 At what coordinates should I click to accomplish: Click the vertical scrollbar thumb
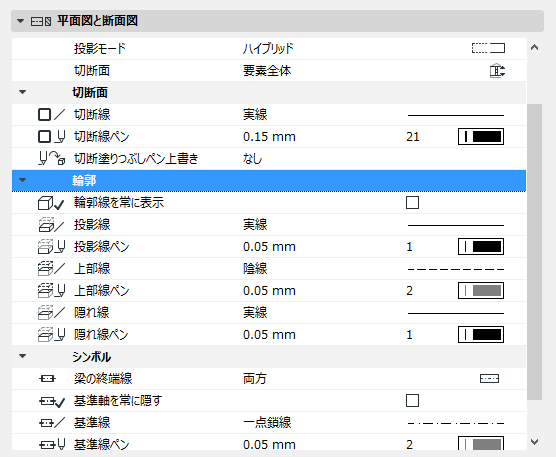(534, 252)
